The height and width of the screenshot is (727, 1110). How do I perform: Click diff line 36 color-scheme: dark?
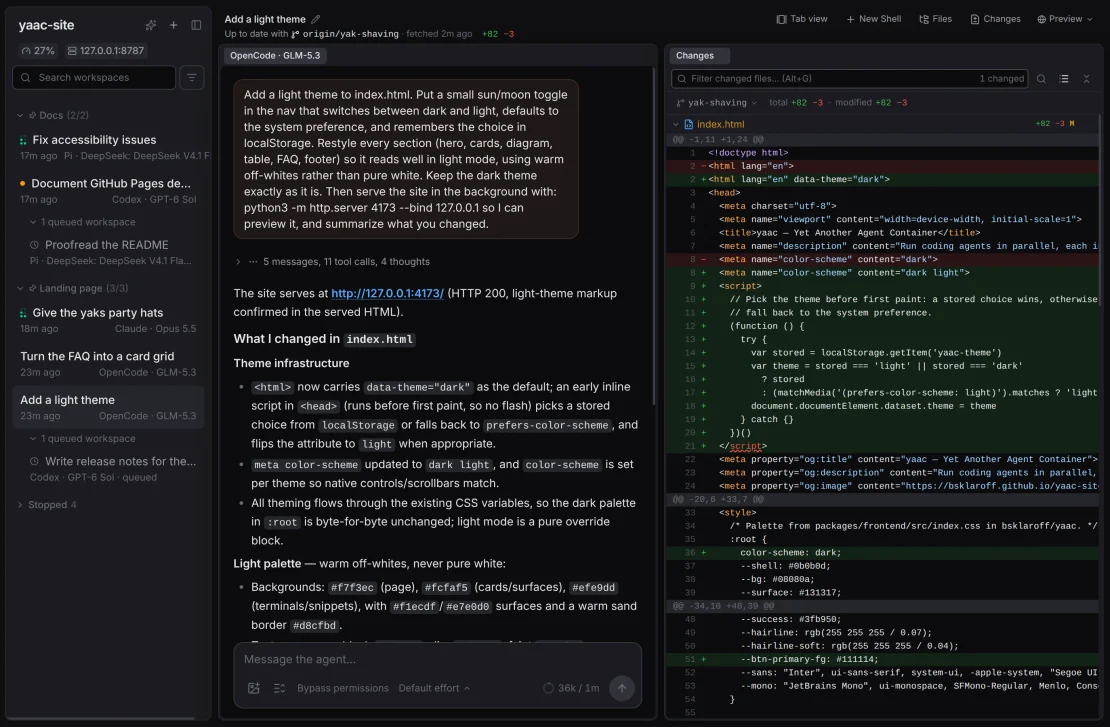(x=882, y=552)
